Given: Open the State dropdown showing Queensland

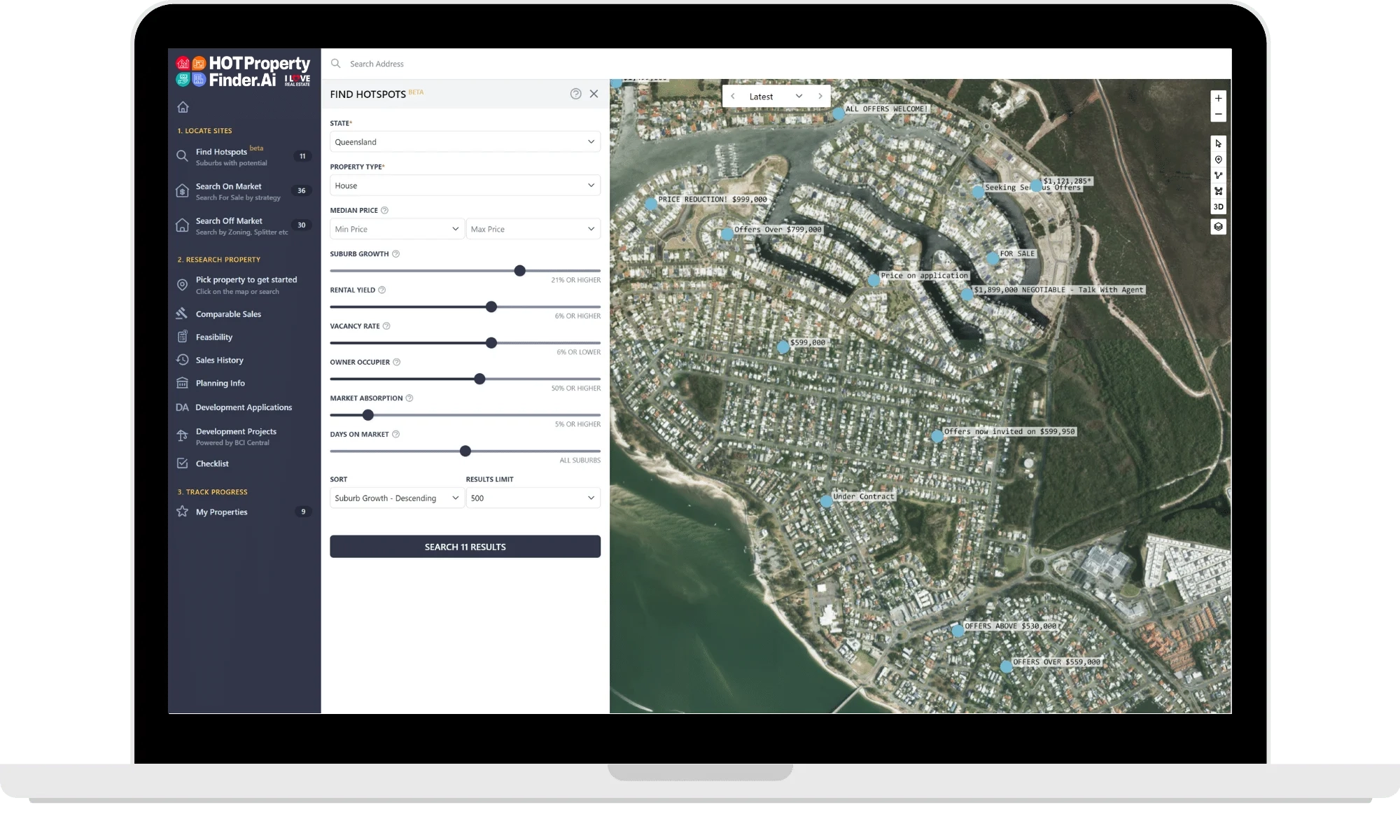Looking at the screenshot, I should [465, 142].
